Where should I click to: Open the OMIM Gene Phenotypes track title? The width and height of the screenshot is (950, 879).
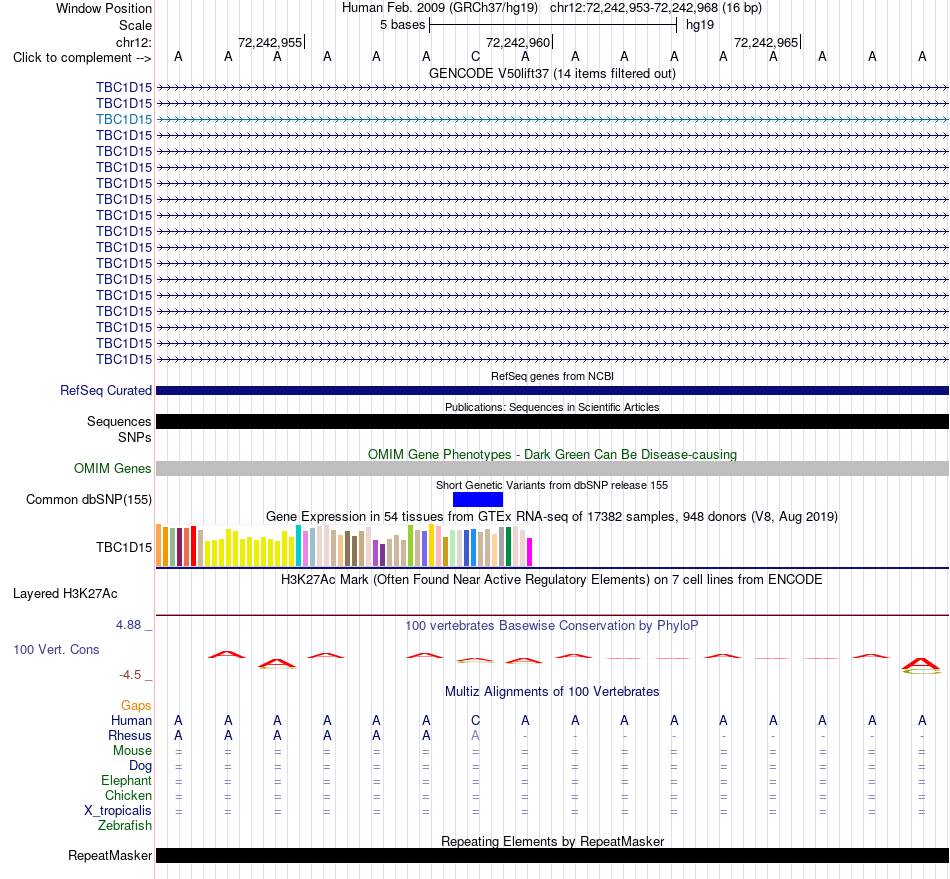(x=552, y=454)
